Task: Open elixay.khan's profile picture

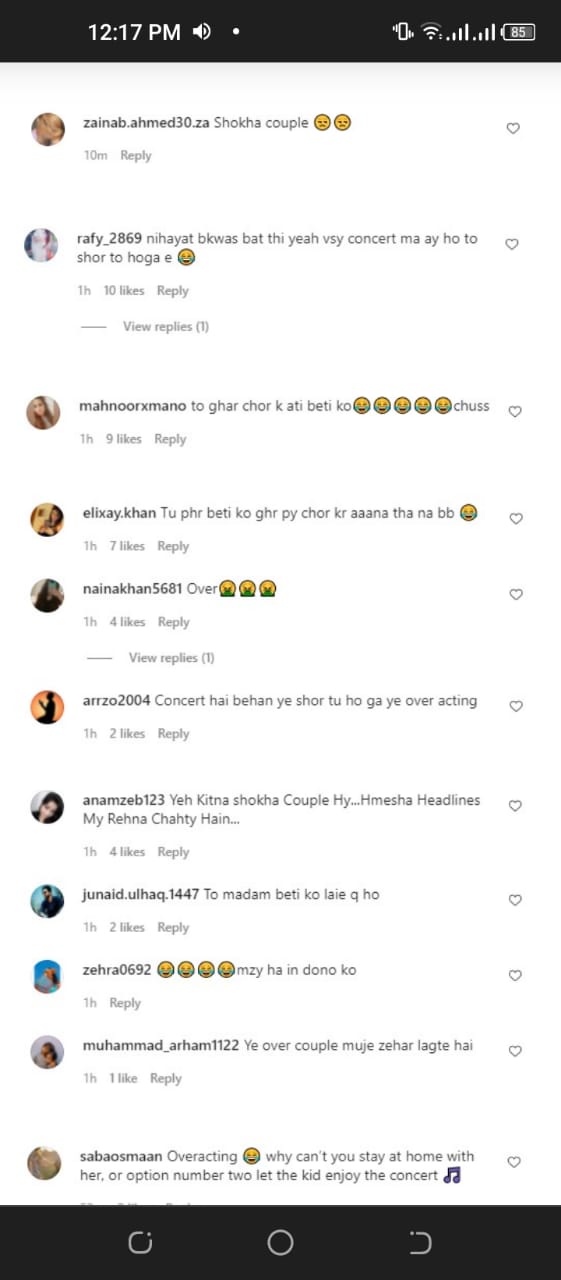Action: tap(47, 519)
